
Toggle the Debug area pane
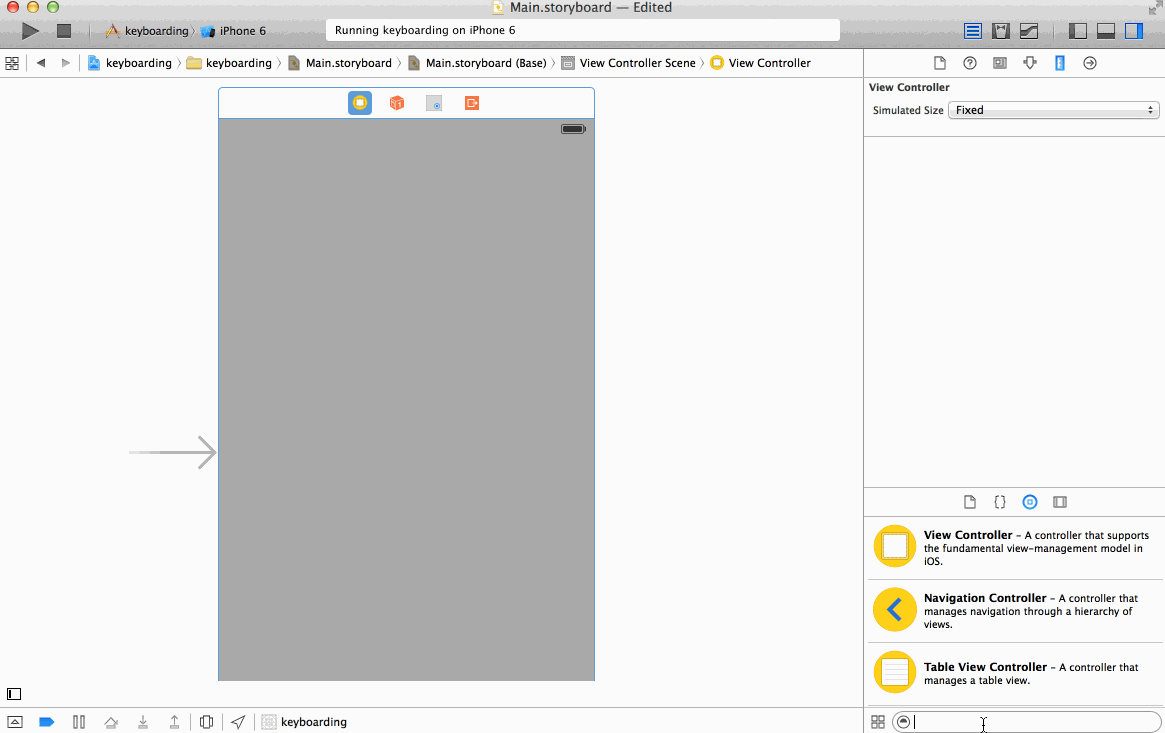[1106, 30]
